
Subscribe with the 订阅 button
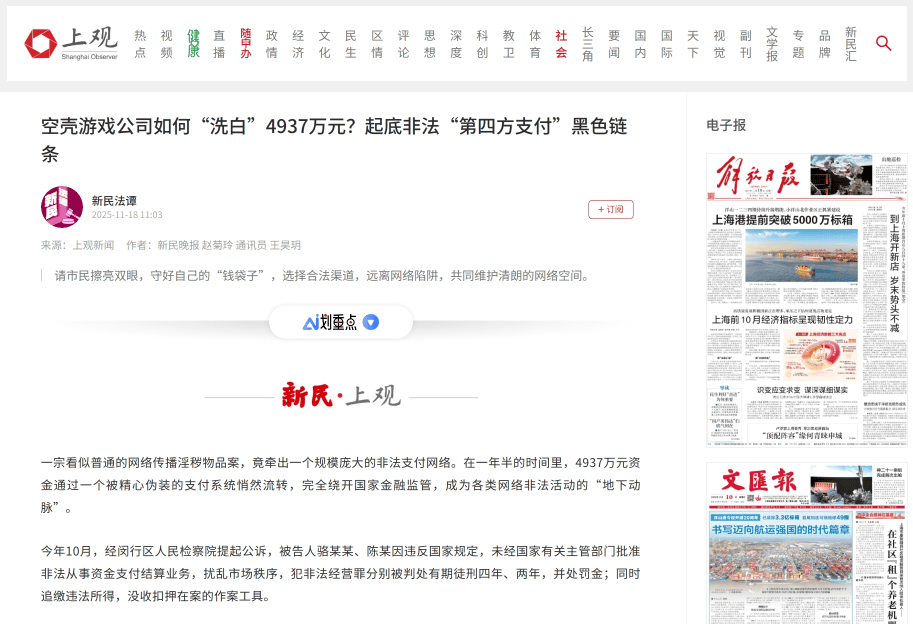(610, 209)
